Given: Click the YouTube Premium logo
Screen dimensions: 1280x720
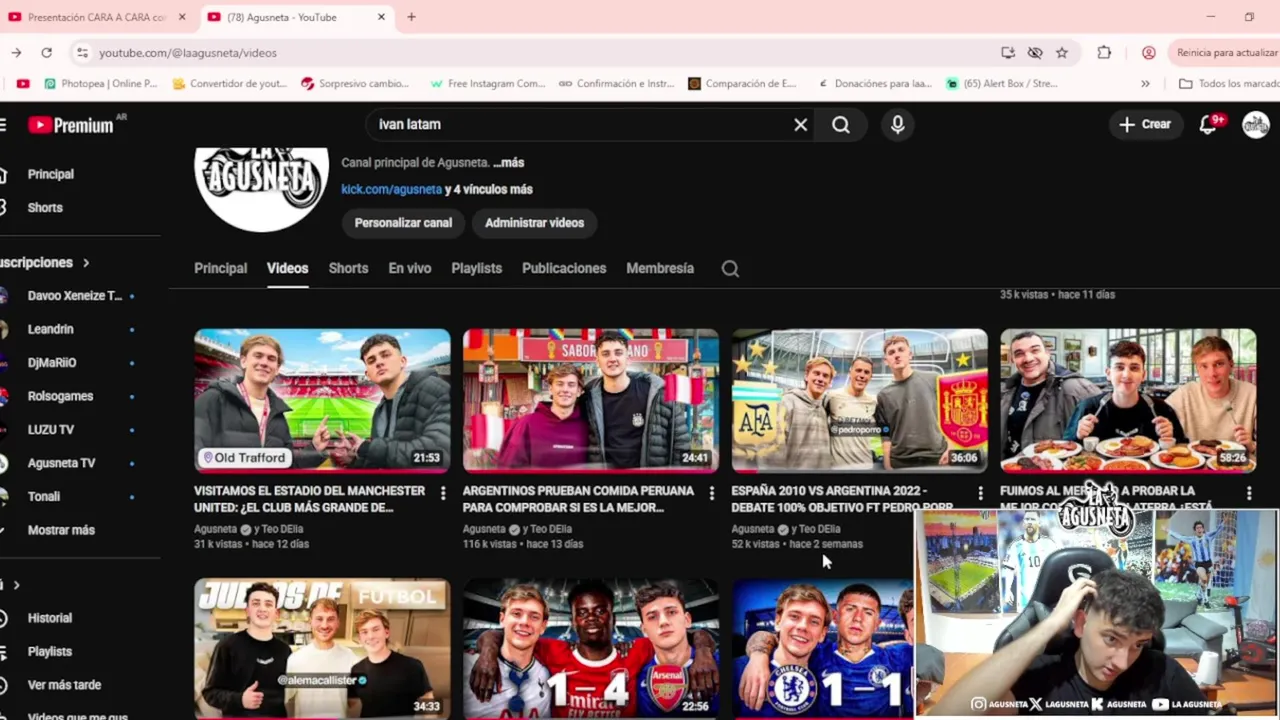Looking at the screenshot, I should (x=71, y=125).
